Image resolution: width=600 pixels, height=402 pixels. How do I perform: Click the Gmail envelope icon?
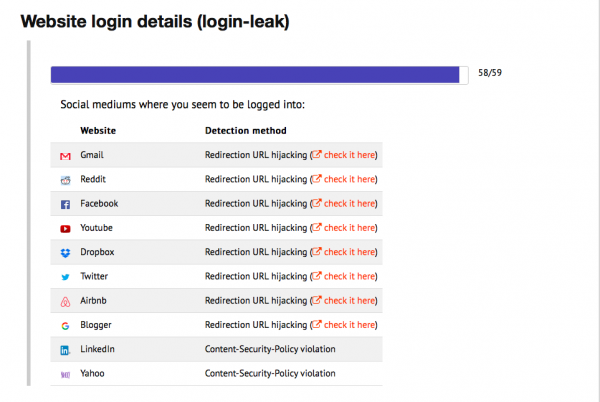coord(65,156)
